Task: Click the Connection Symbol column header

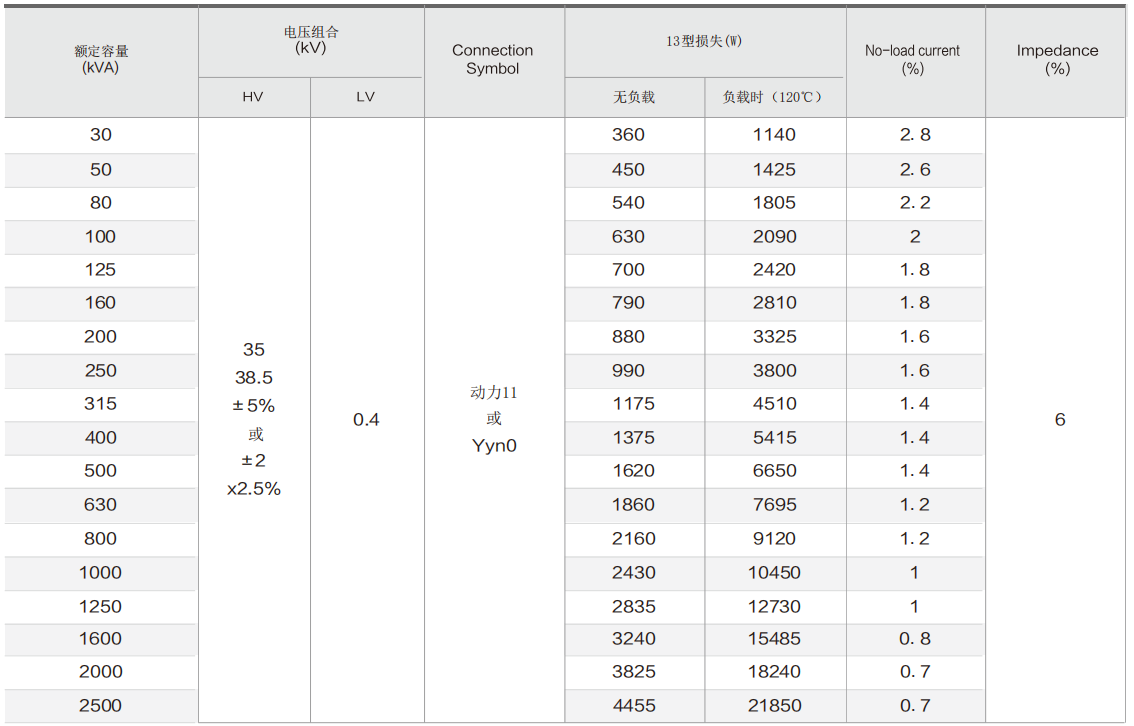Action: coord(493,60)
